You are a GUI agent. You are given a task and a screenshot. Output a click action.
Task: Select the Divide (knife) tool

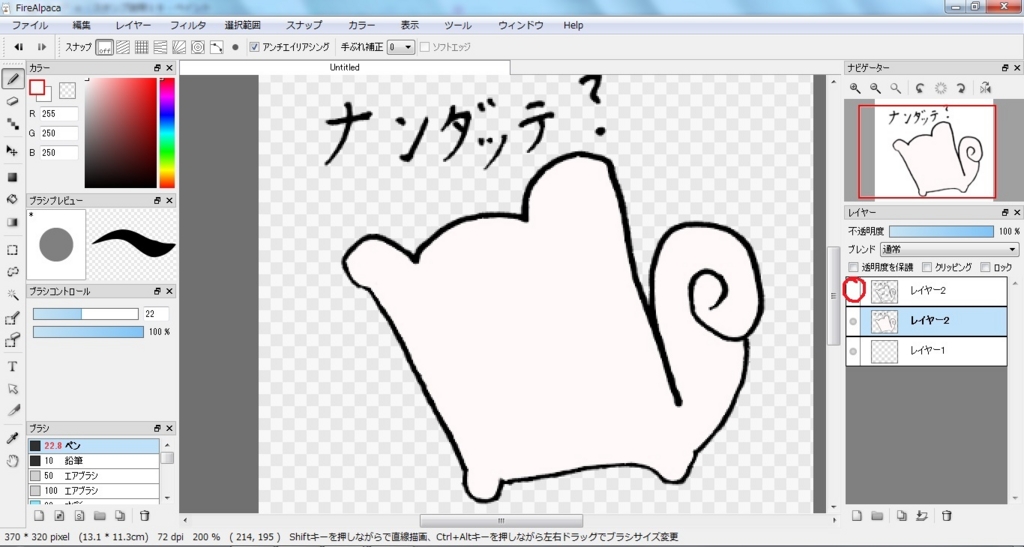(x=12, y=411)
